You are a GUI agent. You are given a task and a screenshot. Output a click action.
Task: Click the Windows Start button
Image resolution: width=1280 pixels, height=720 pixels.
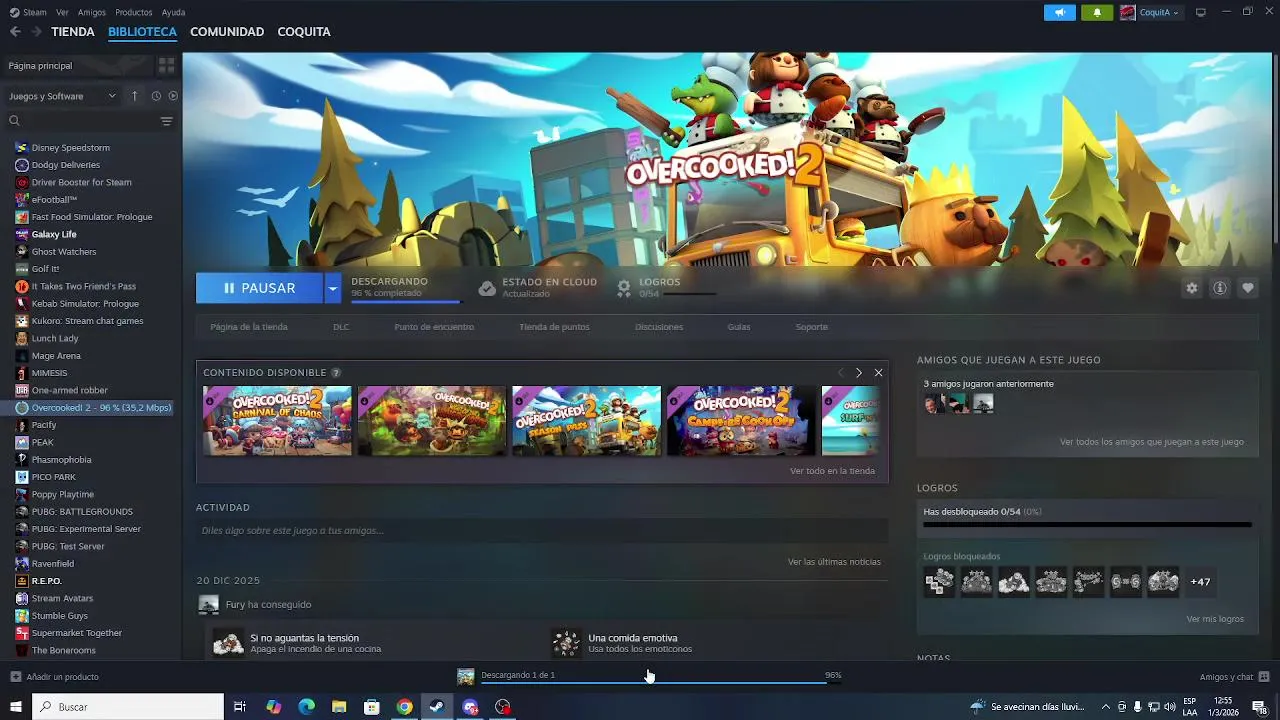pyautogui.click(x=15, y=707)
